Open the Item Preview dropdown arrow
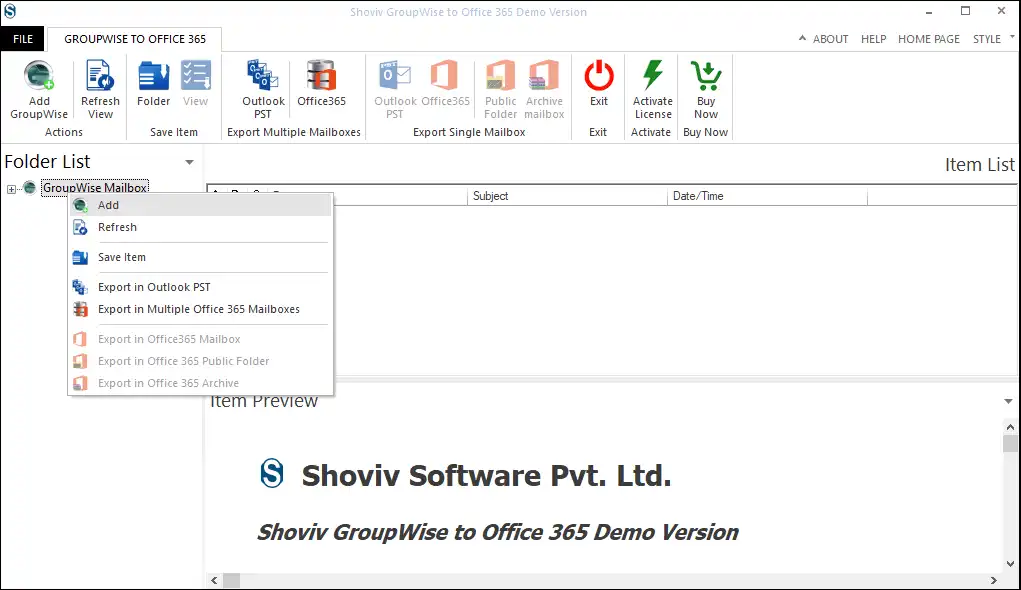1021x590 pixels. click(x=1009, y=402)
